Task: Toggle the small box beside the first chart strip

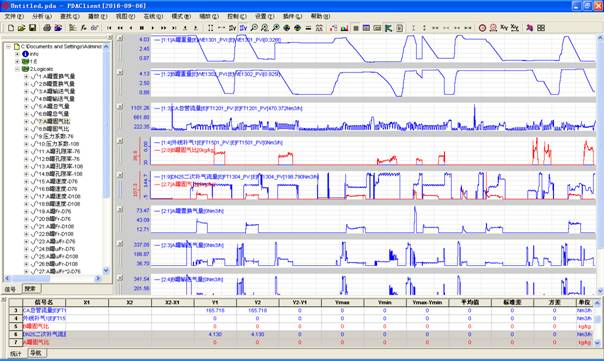Action: [120, 38]
